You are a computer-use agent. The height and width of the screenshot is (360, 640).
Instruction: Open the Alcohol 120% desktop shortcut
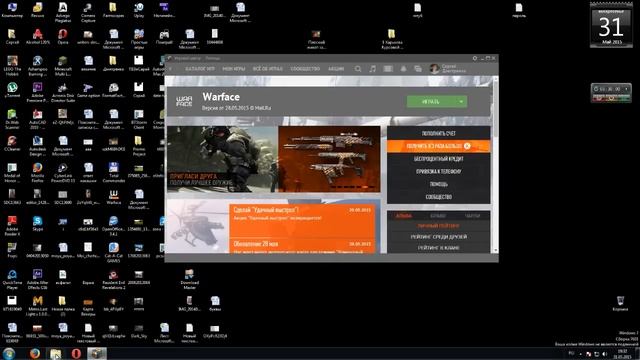pyautogui.click(x=38, y=36)
